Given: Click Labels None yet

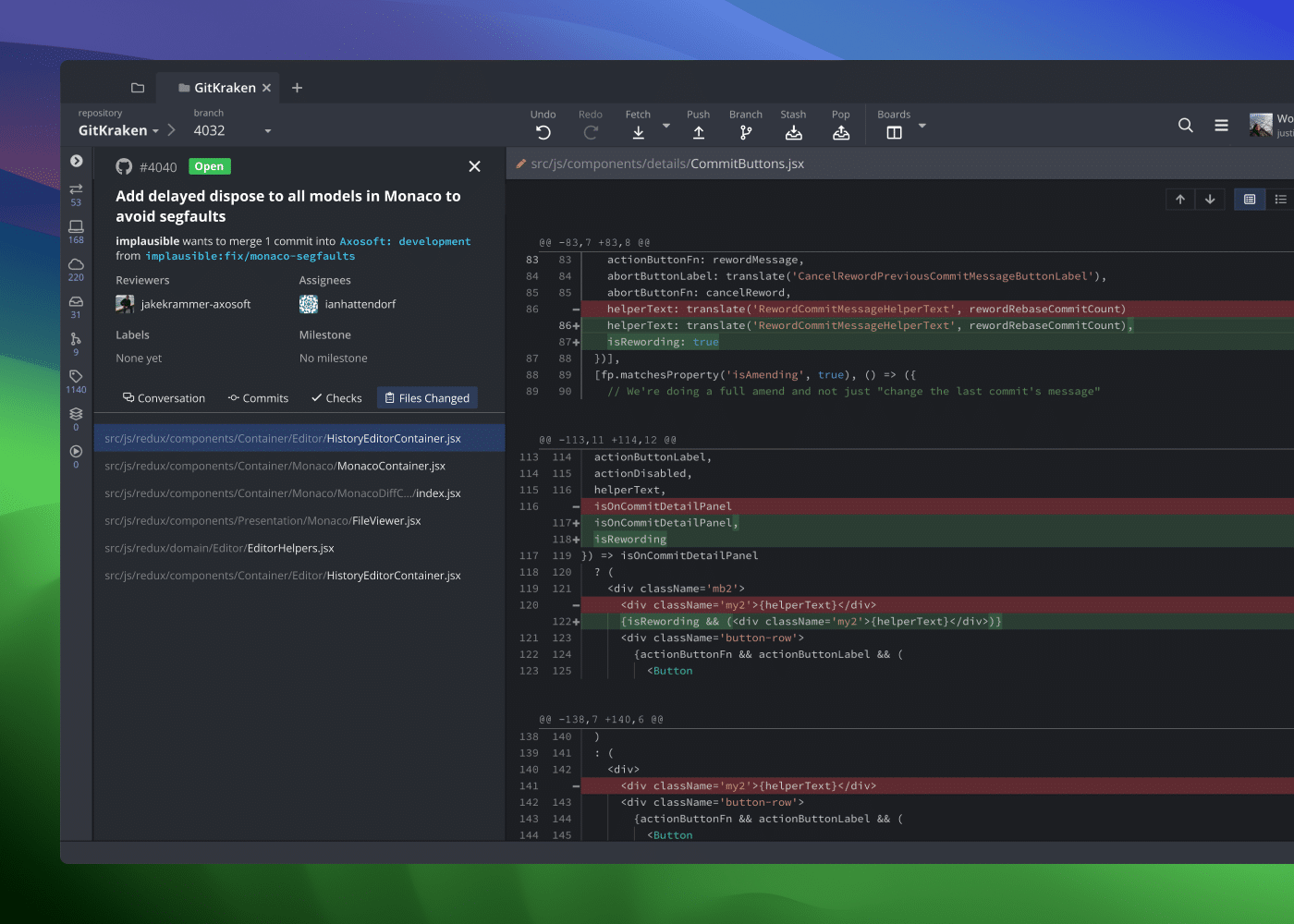Looking at the screenshot, I should 139,358.
